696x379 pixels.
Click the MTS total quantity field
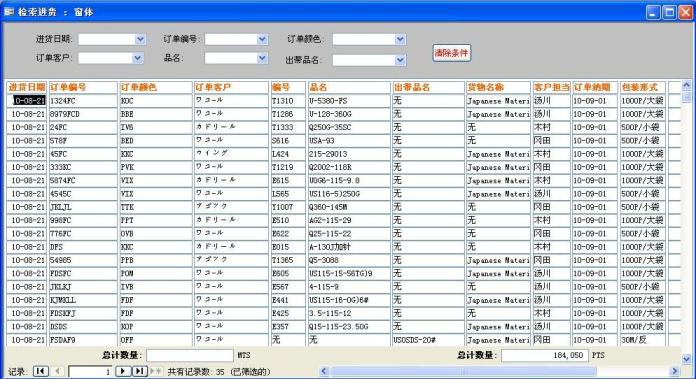(x=190, y=355)
